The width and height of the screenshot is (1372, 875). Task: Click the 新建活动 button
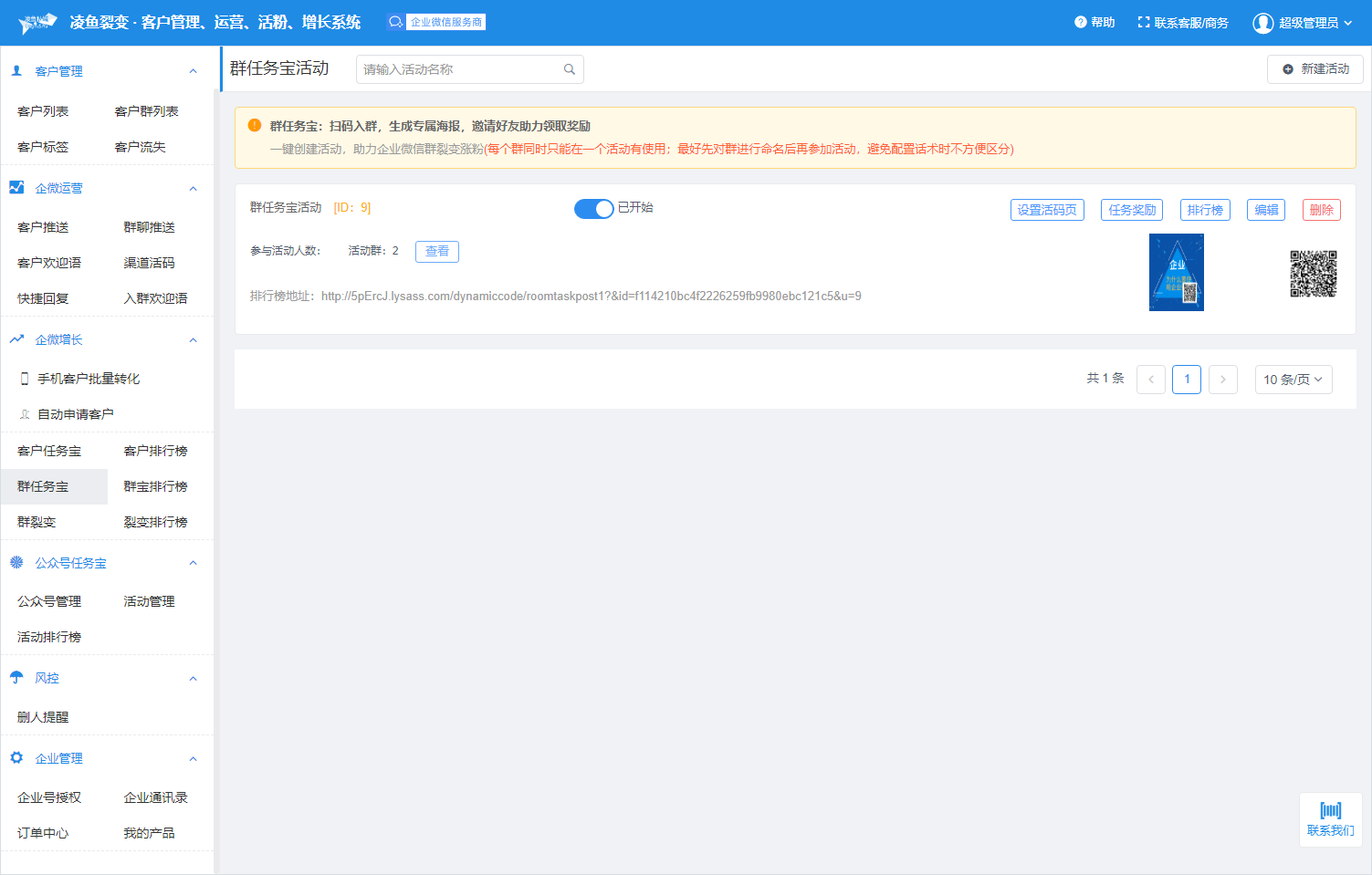pyautogui.click(x=1314, y=69)
